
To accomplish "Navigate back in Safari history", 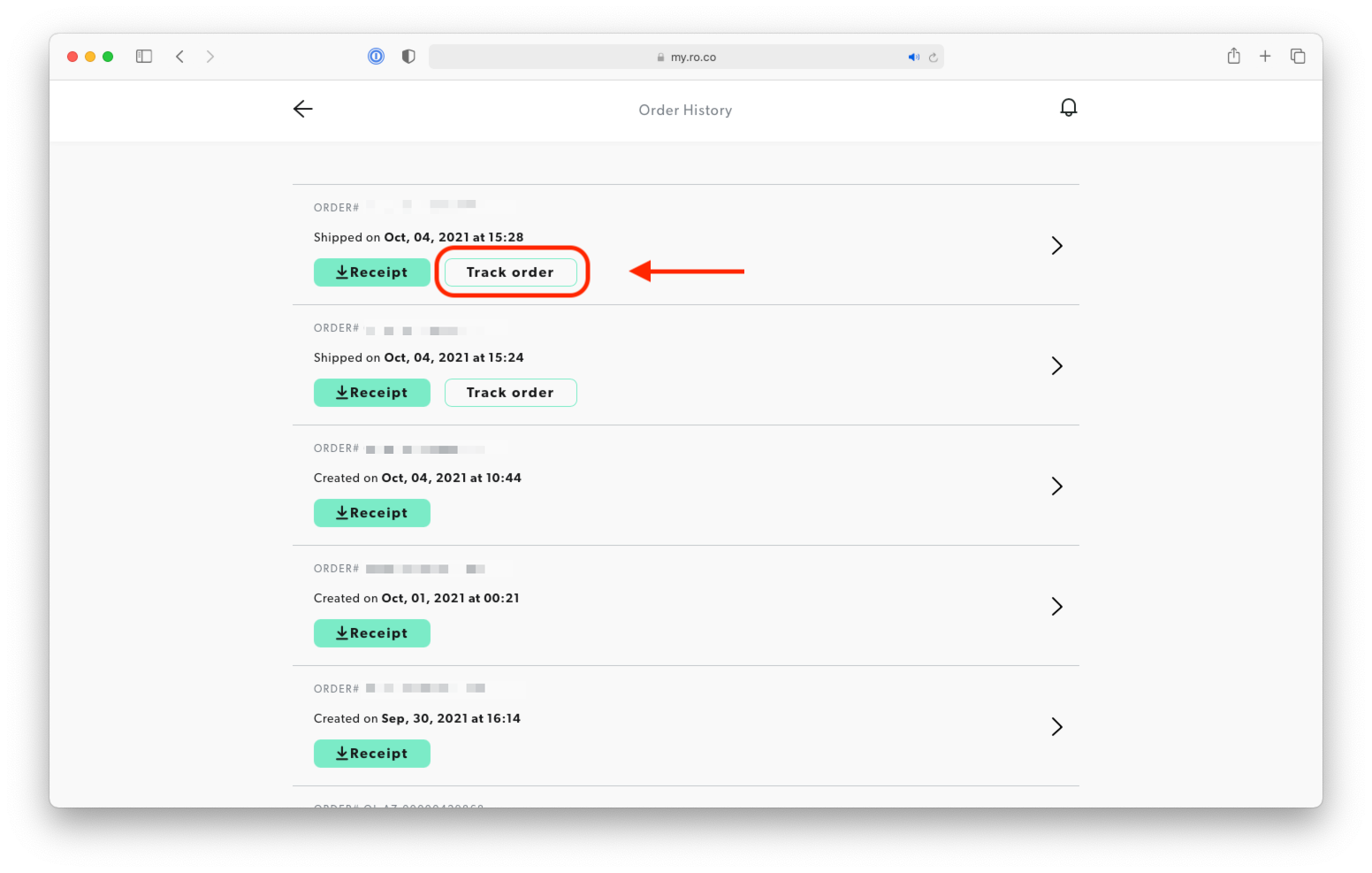I will (x=179, y=57).
